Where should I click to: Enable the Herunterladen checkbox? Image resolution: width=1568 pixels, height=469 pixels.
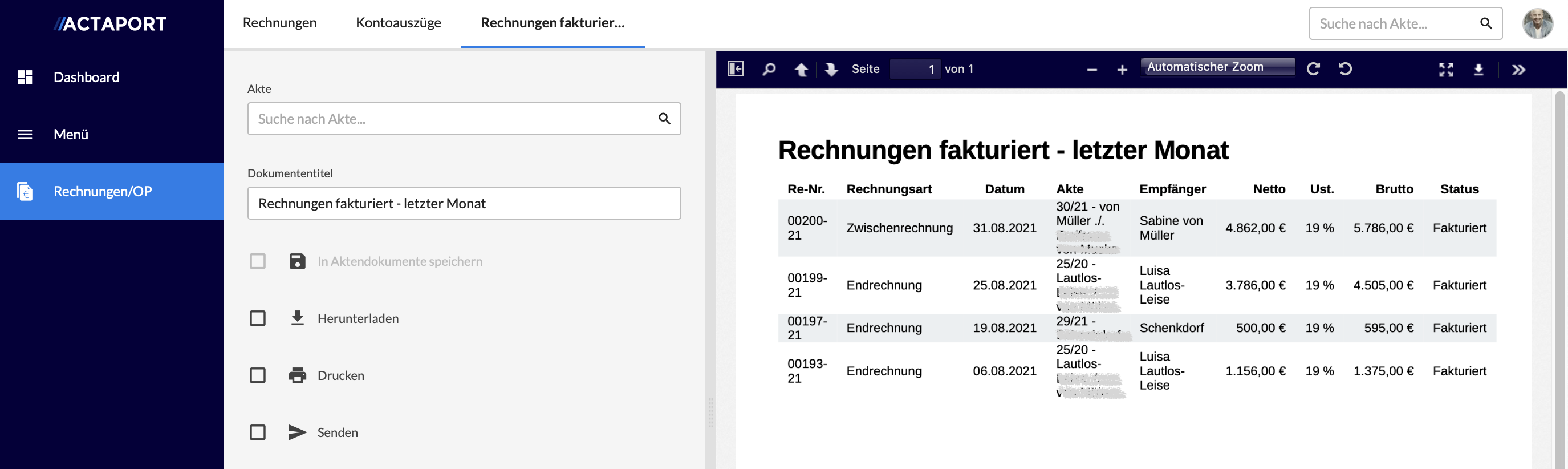tap(258, 318)
